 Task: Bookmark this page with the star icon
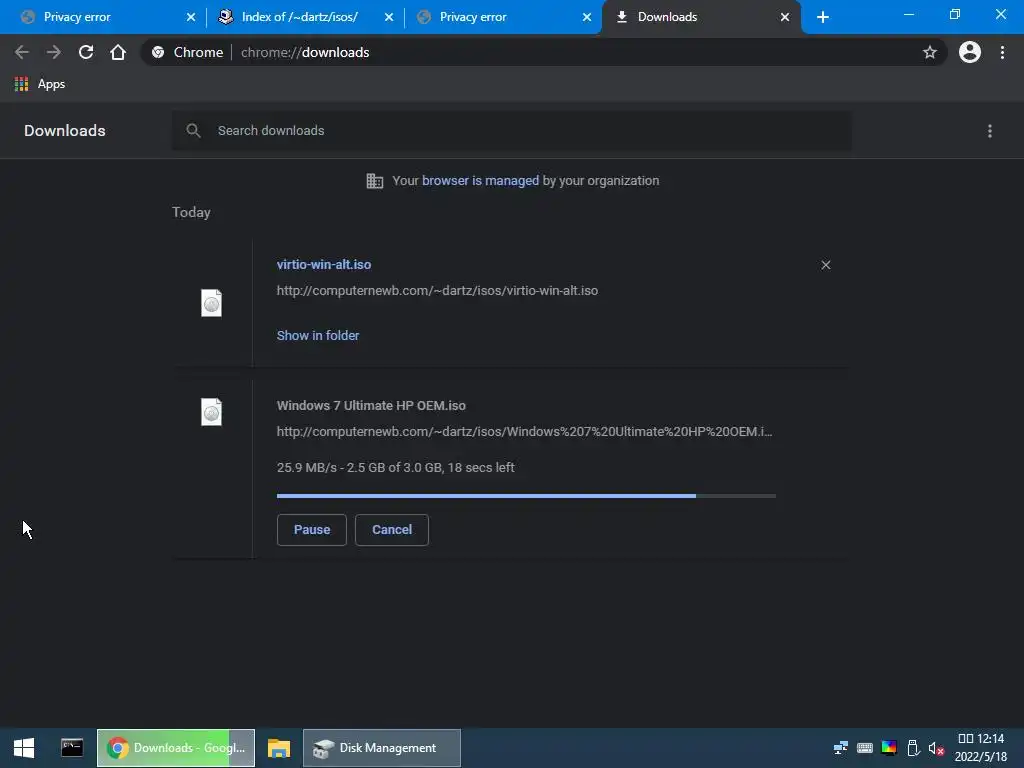click(x=930, y=52)
